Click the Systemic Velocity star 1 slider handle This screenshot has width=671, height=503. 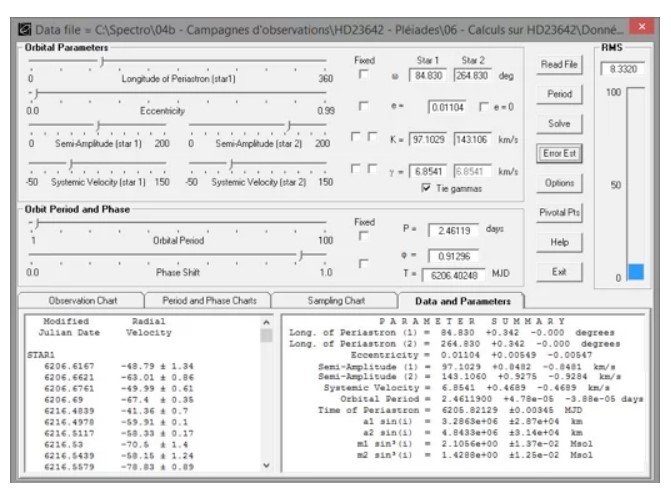(x=71, y=164)
